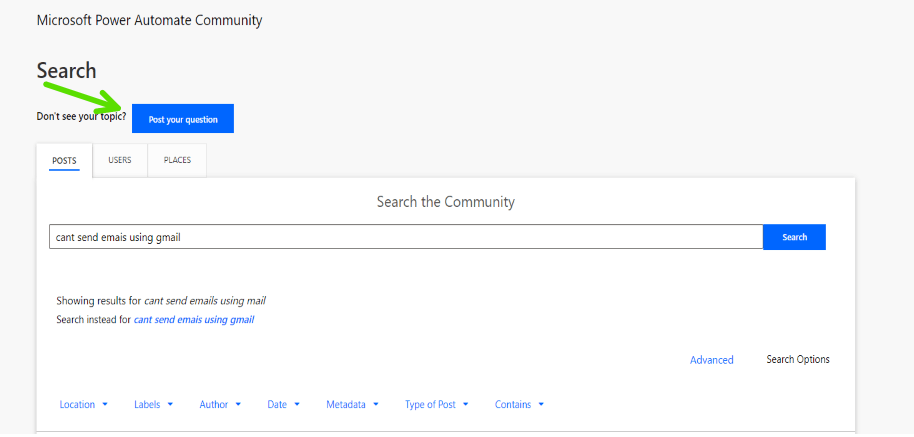The height and width of the screenshot is (437, 914).
Task: Open the Author filter dropdown
Action: tap(220, 404)
